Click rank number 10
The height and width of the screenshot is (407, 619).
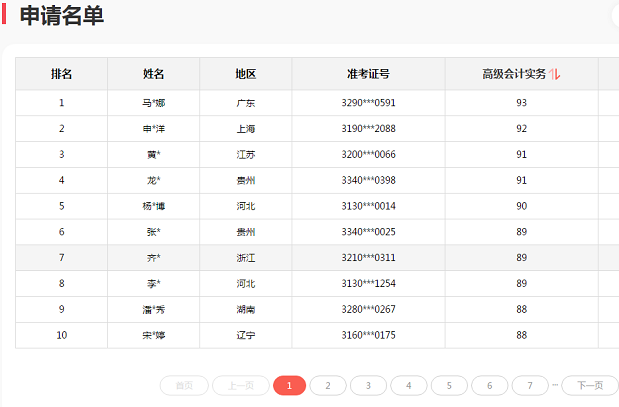pos(62,335)
